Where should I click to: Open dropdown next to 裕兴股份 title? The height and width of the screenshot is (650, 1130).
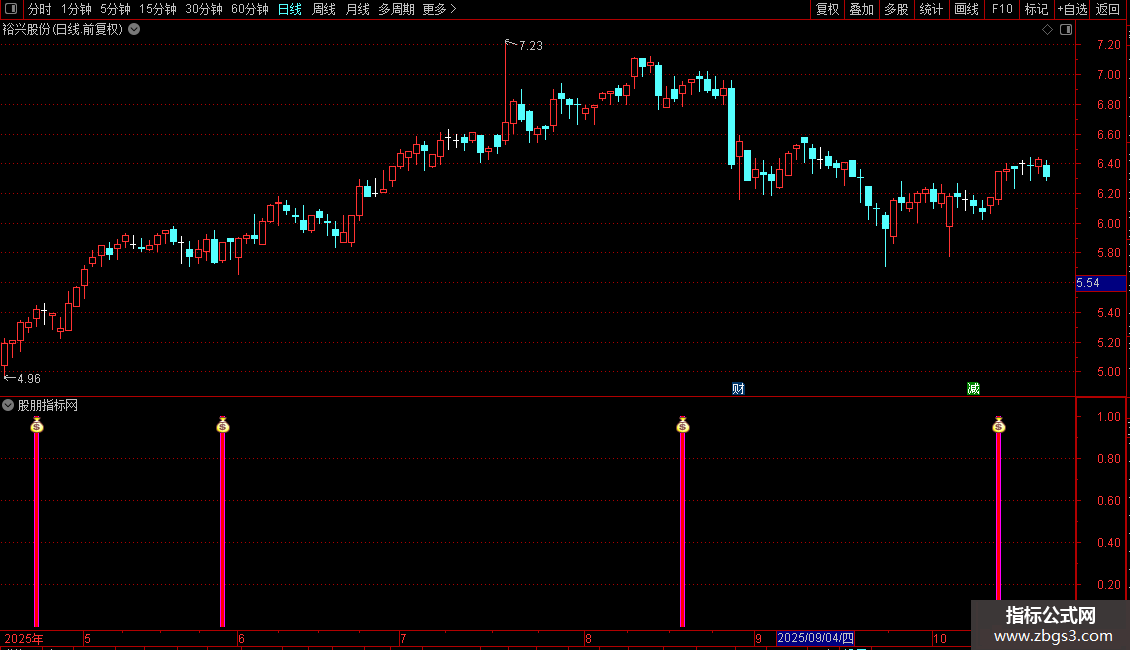tap(134, 30)
